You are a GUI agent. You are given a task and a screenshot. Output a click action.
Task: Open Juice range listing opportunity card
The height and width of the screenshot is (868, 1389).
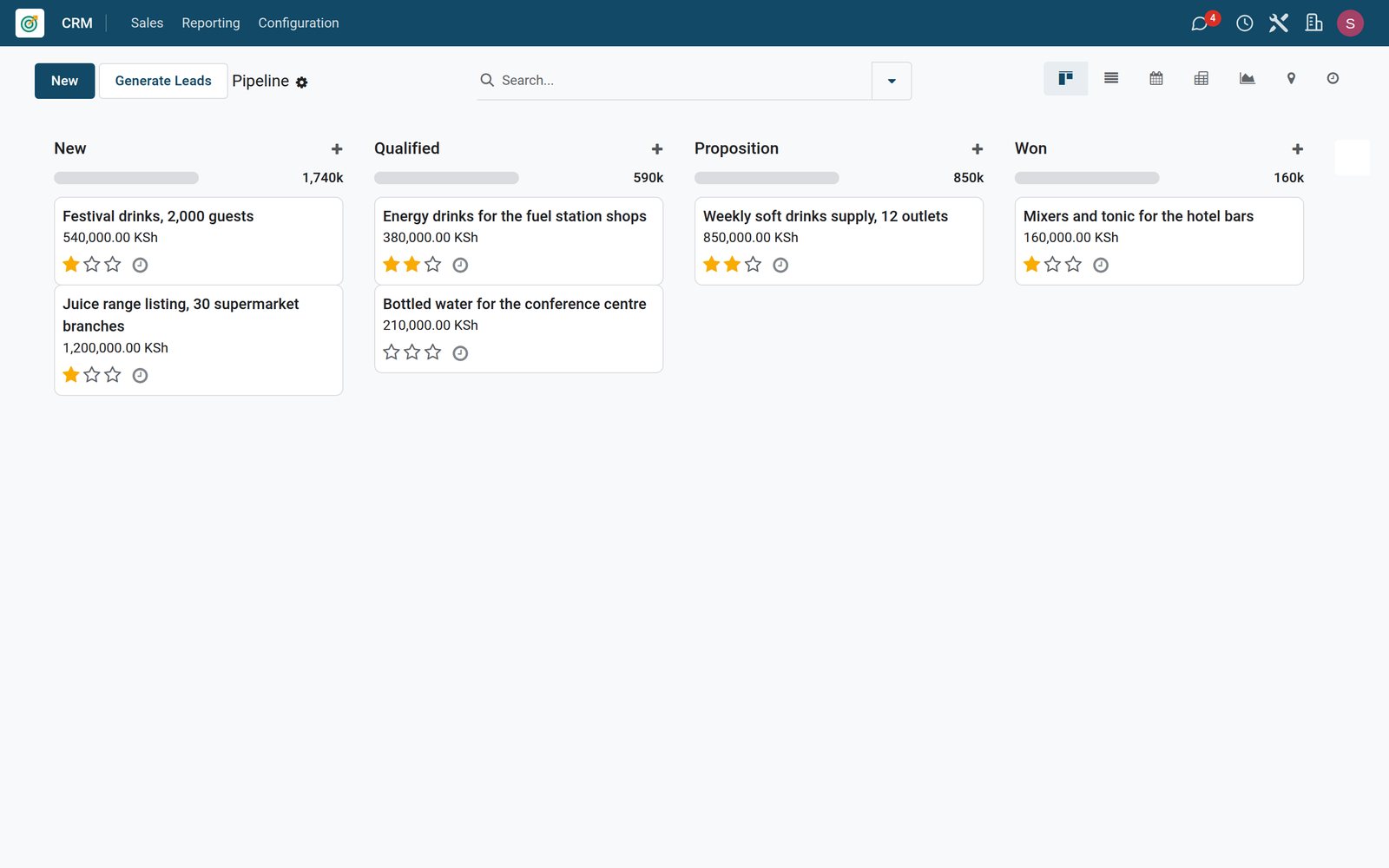click(199, 340)
